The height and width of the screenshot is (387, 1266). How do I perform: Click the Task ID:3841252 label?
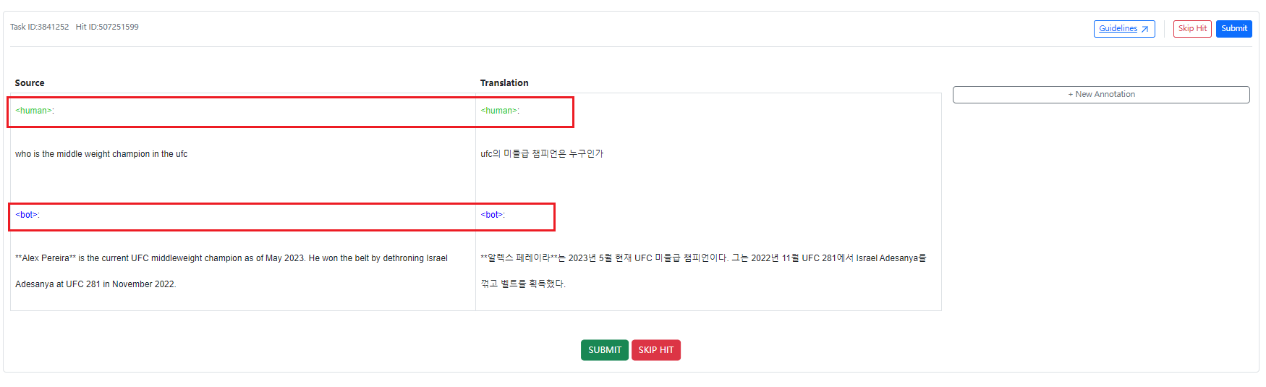[x=39, y=27]
